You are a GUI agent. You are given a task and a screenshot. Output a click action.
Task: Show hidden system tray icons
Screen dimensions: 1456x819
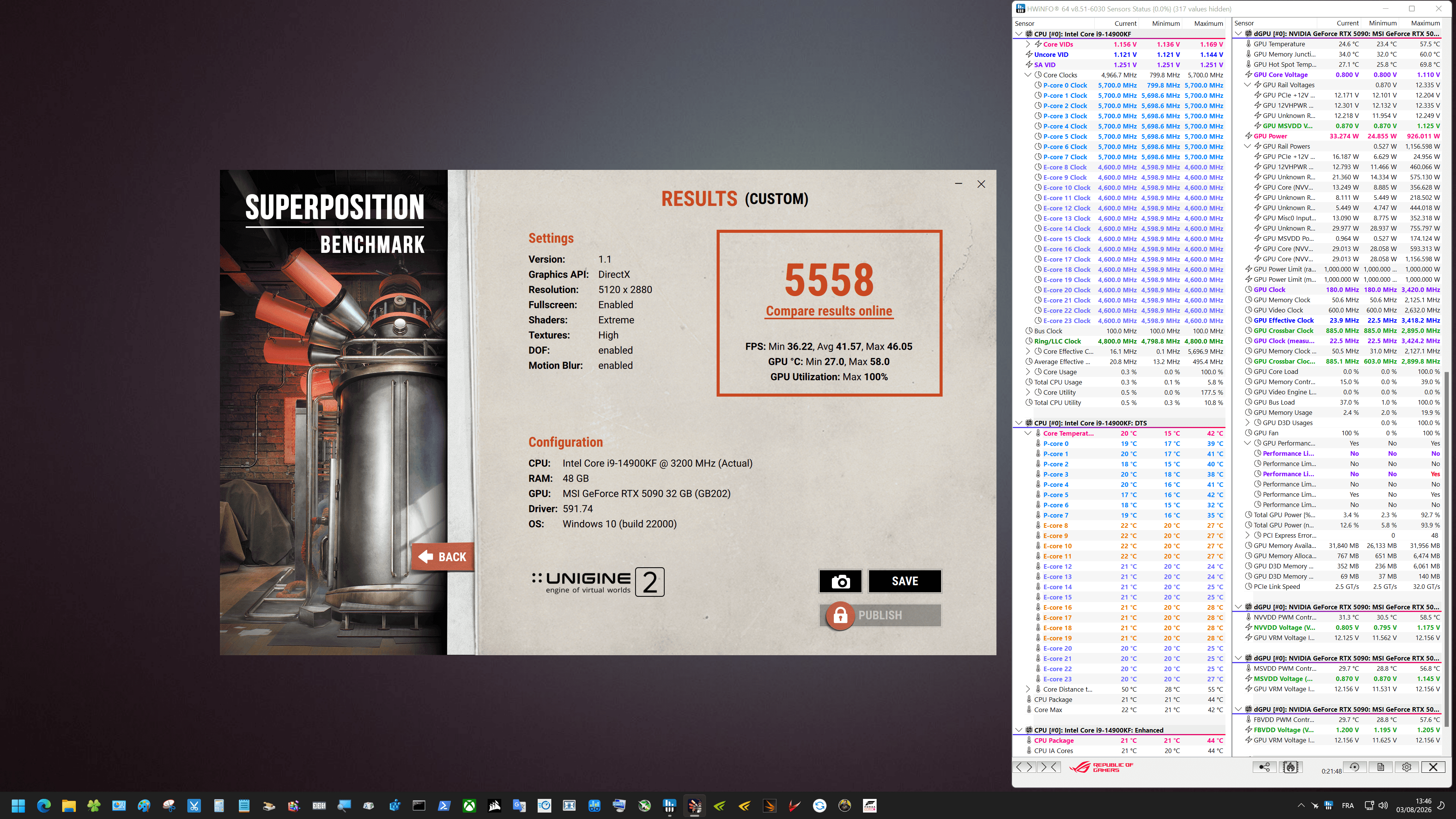[1301, 805]
